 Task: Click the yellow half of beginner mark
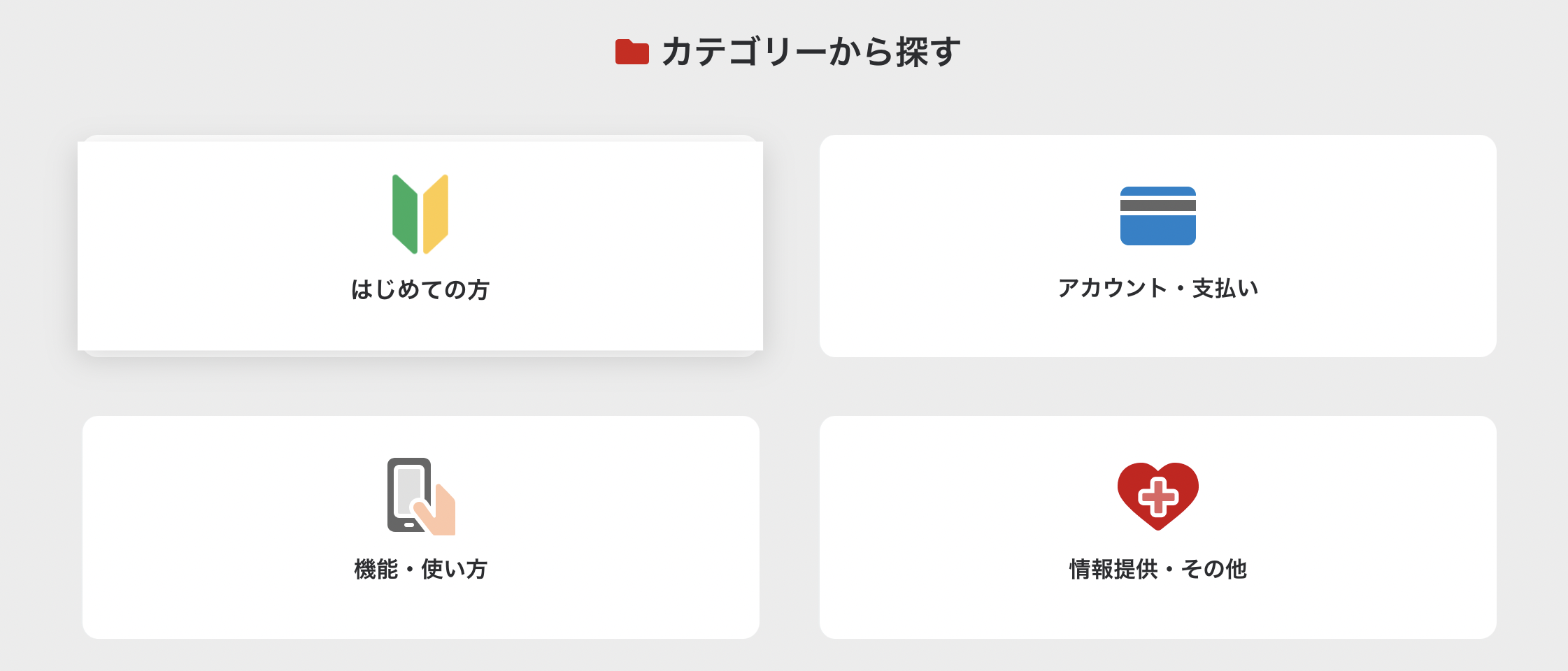[436, 214]
